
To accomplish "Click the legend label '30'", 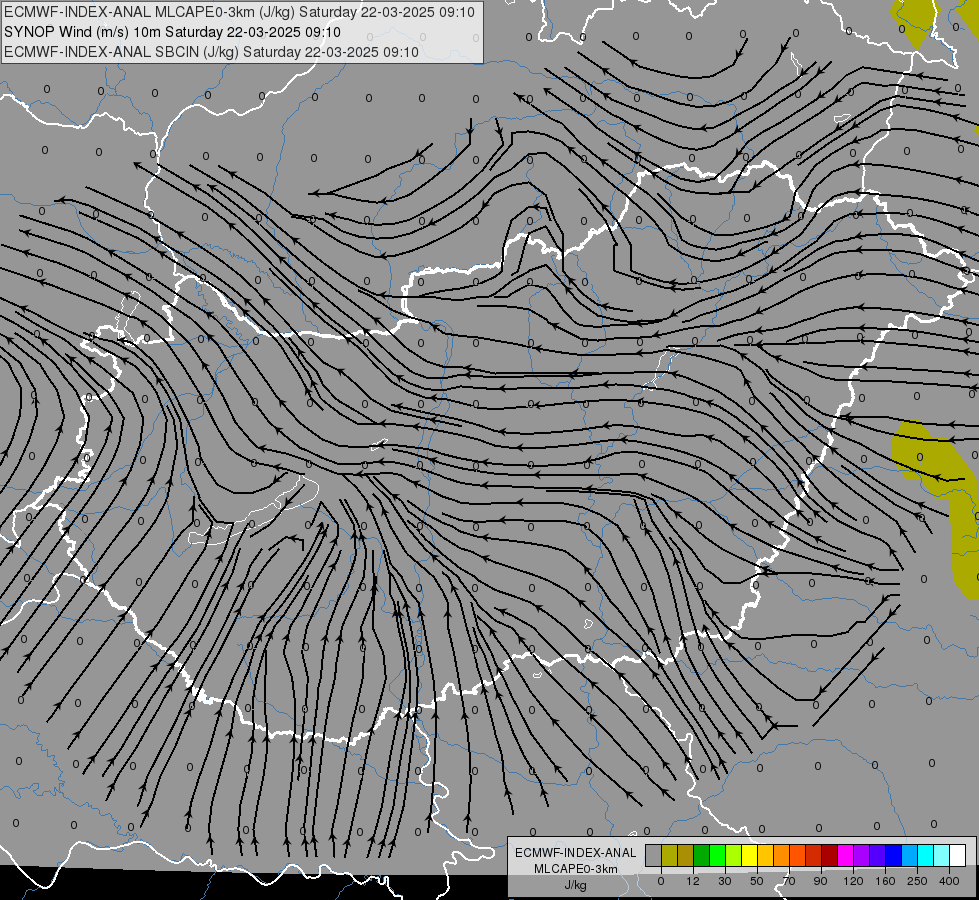I will [725, 881].
